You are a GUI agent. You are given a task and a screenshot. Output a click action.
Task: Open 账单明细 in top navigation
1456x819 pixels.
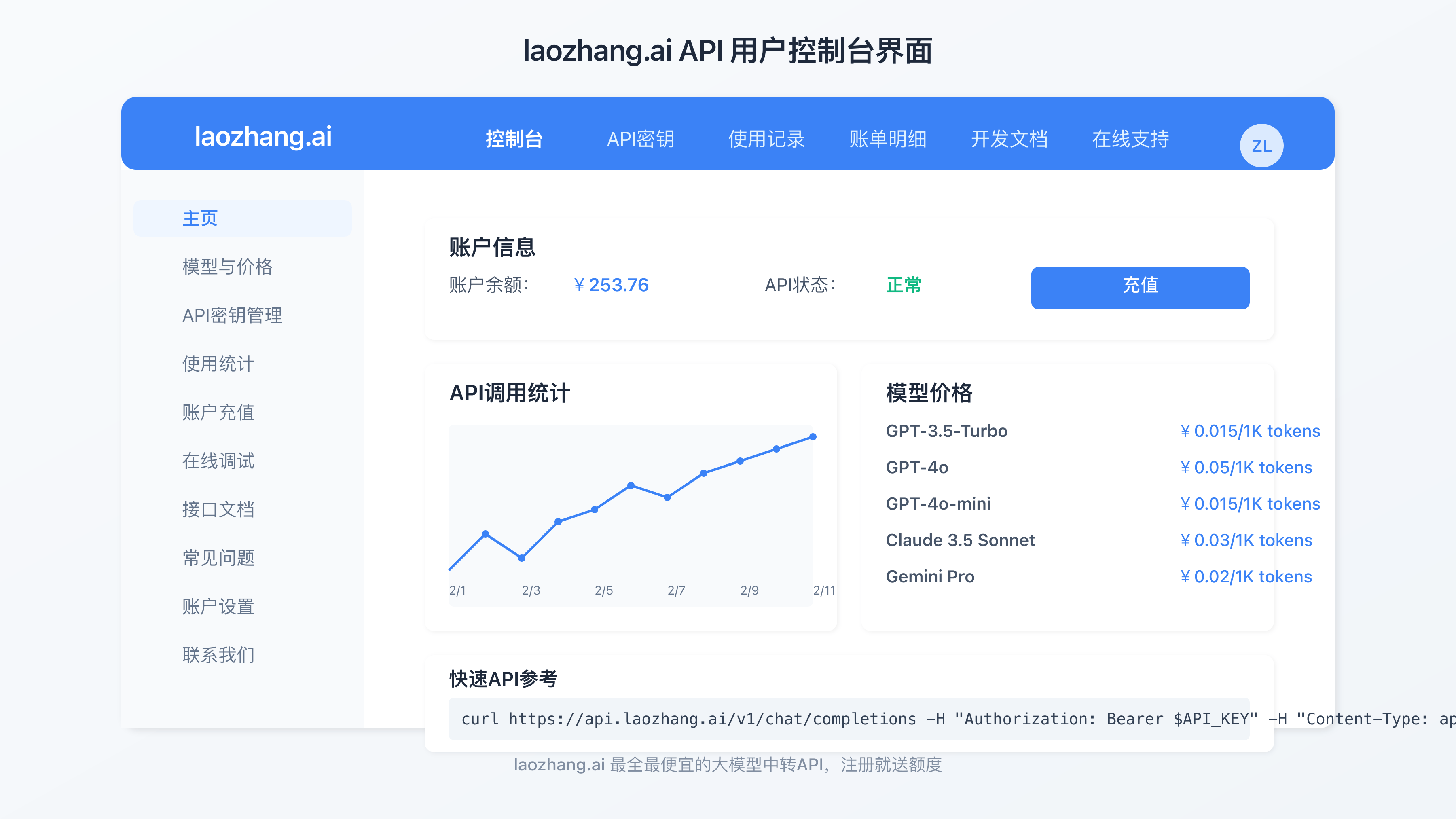(887, 139)
